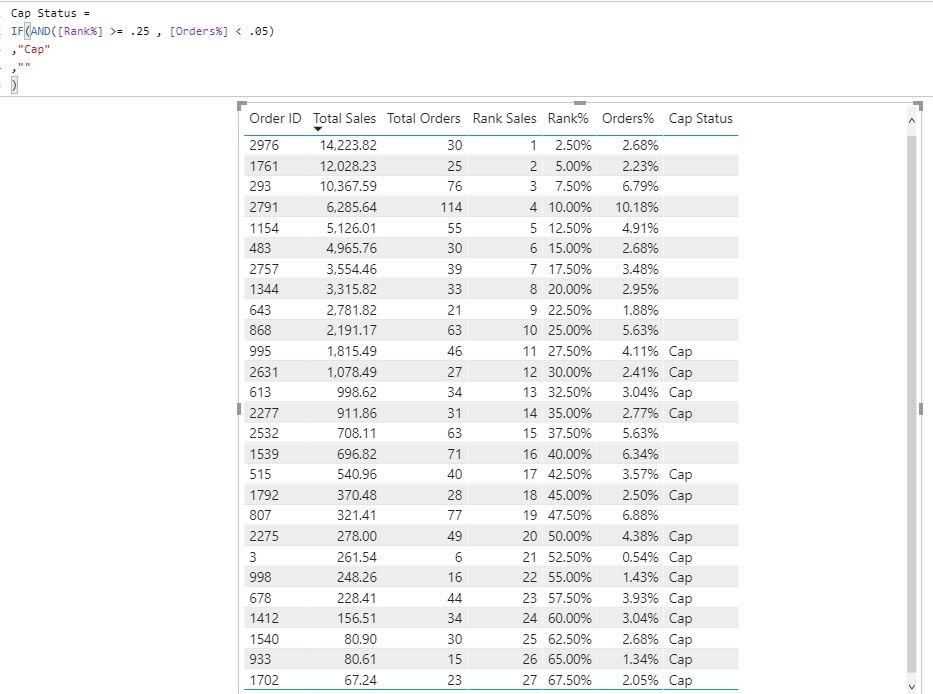
Task: Select Cap status in the 995 row
Action: pyautogui.click(x=680, y=351)
